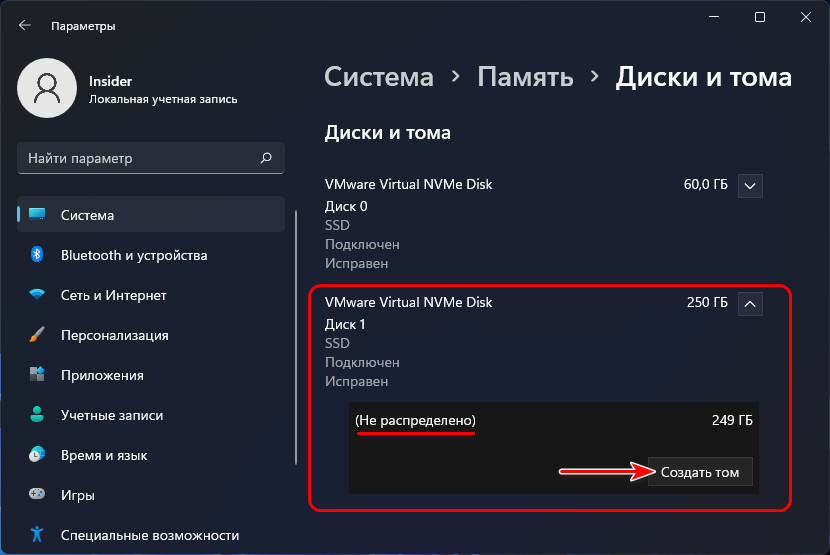Minimize the Параметры window
The width and height of the screenshot is (830, 555).
(x=714, y=17)
